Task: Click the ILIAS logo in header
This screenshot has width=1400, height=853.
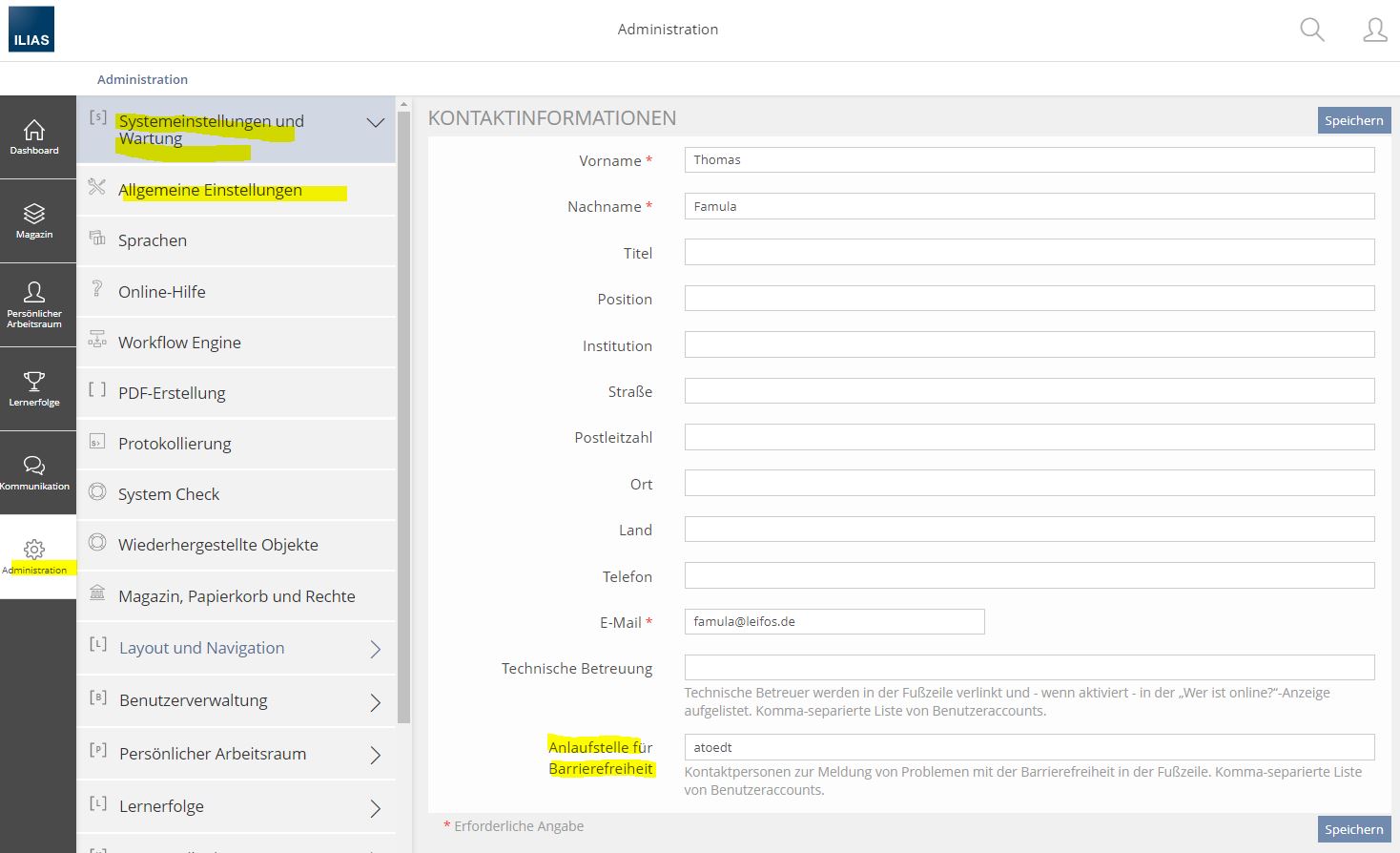Action: (x=31, y=30)
